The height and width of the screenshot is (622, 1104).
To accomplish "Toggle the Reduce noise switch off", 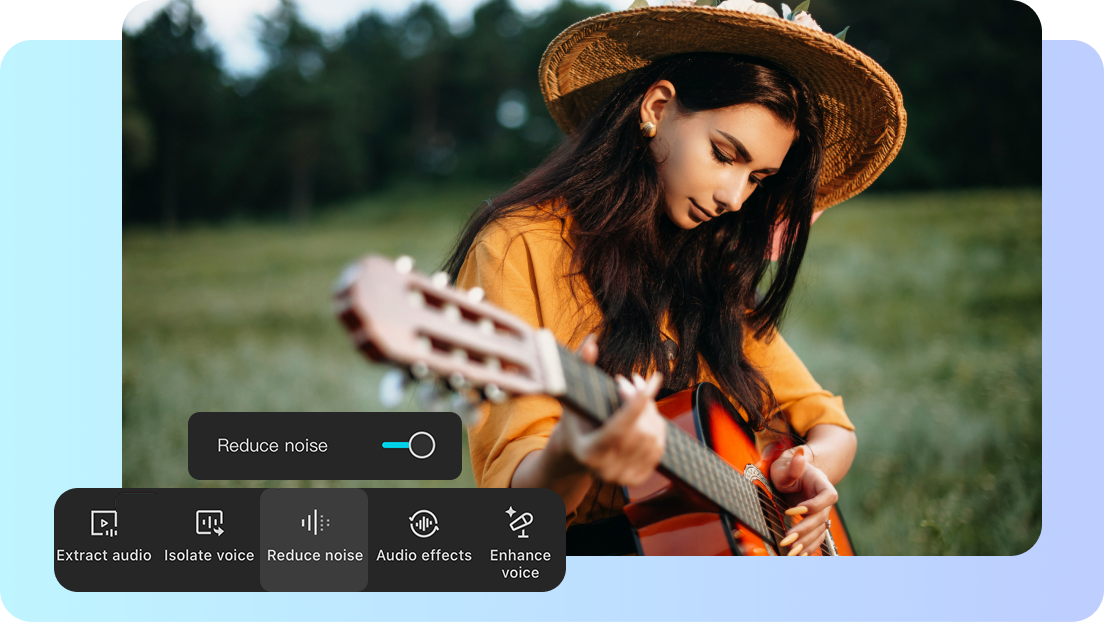I will [x=409, y=445].
